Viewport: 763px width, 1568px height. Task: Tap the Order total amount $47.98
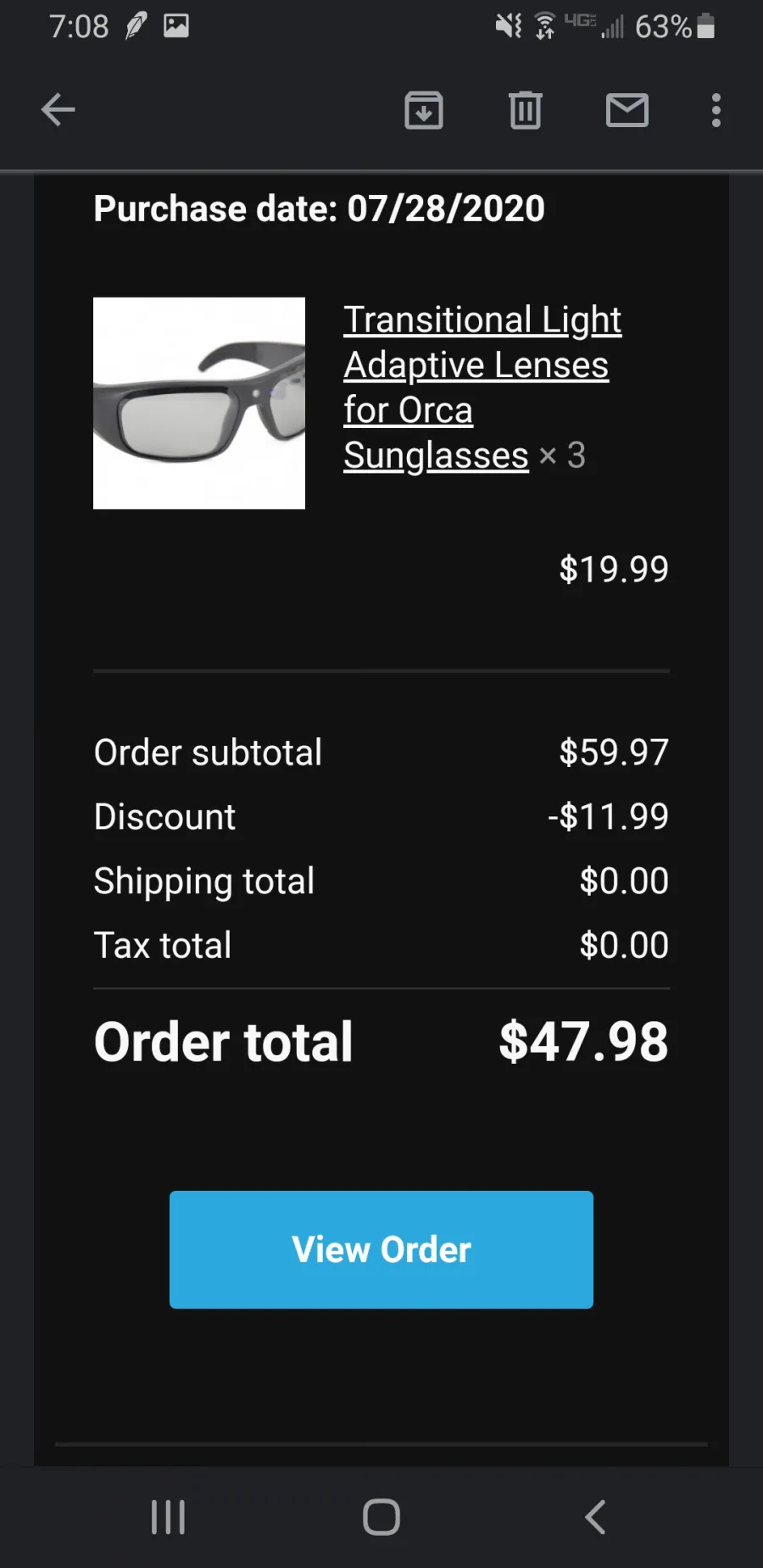tap(583, 1042)
